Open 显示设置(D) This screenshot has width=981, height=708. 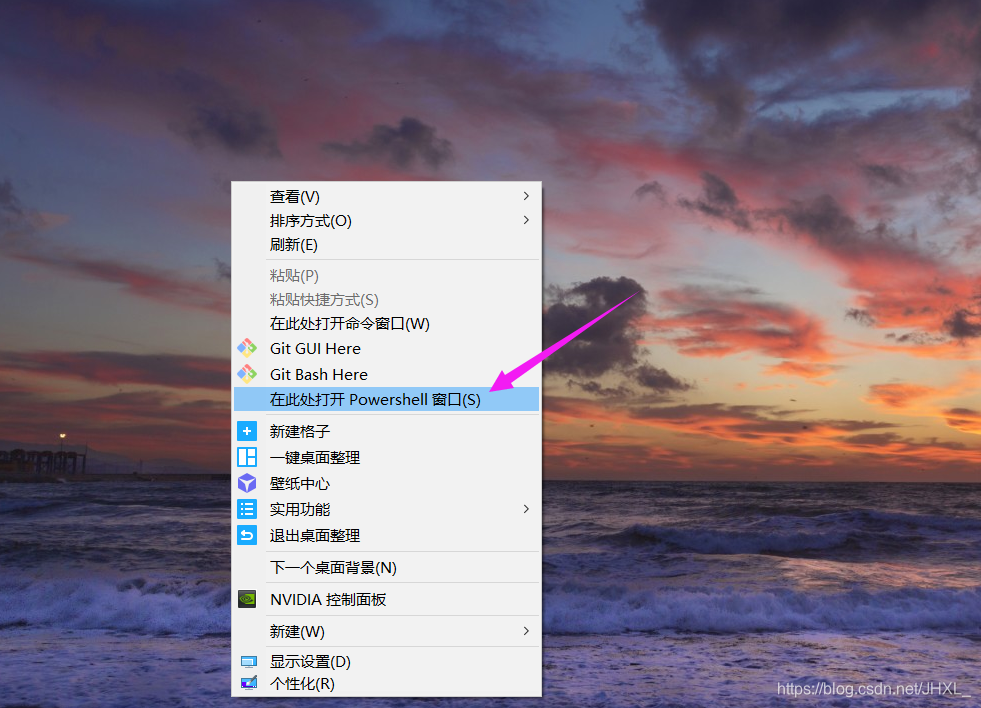click(x=386, y=661)
